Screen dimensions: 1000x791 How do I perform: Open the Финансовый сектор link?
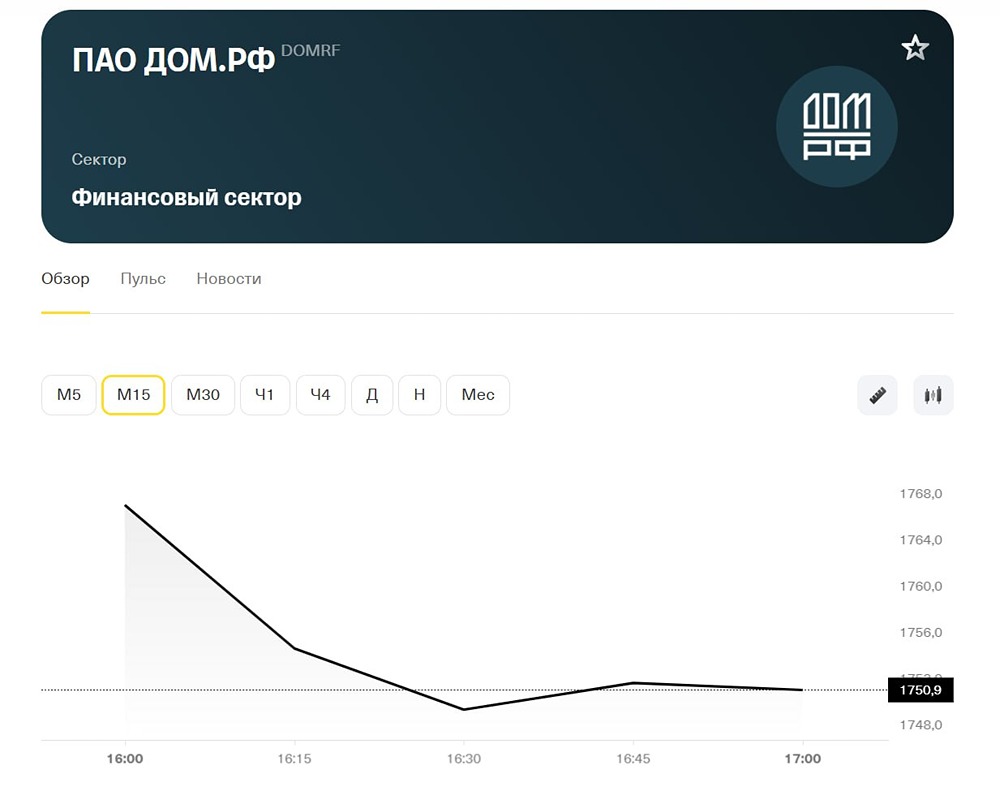click(186, 197)
